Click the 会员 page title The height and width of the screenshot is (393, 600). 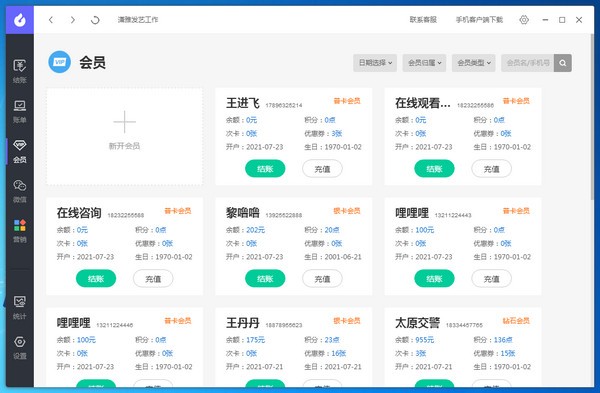tap(92, 62)
